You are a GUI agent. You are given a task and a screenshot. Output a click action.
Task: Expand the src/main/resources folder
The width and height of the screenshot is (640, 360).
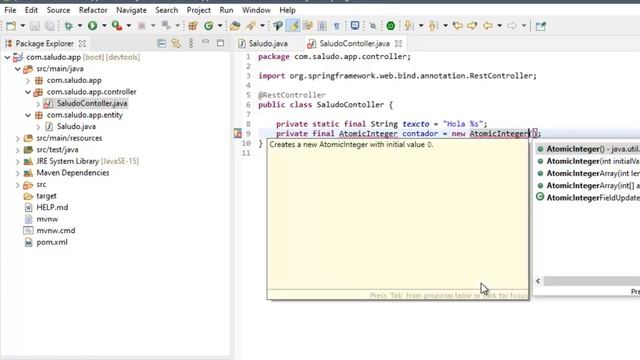(18, 138)
